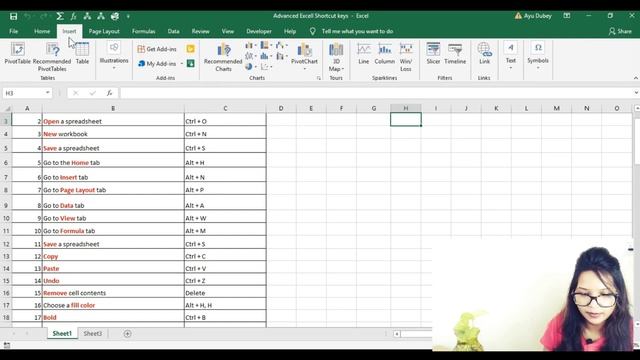Click the Insert Function fx icon in the quick access toolbar
The width and height of the screenshot is (640, 360).
tap(73, 16)
